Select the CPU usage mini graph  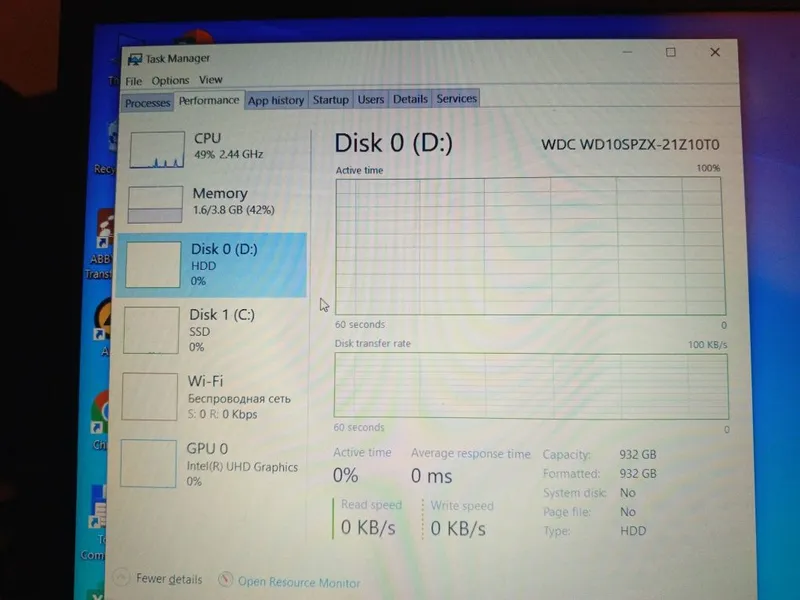tap(157, 149)
